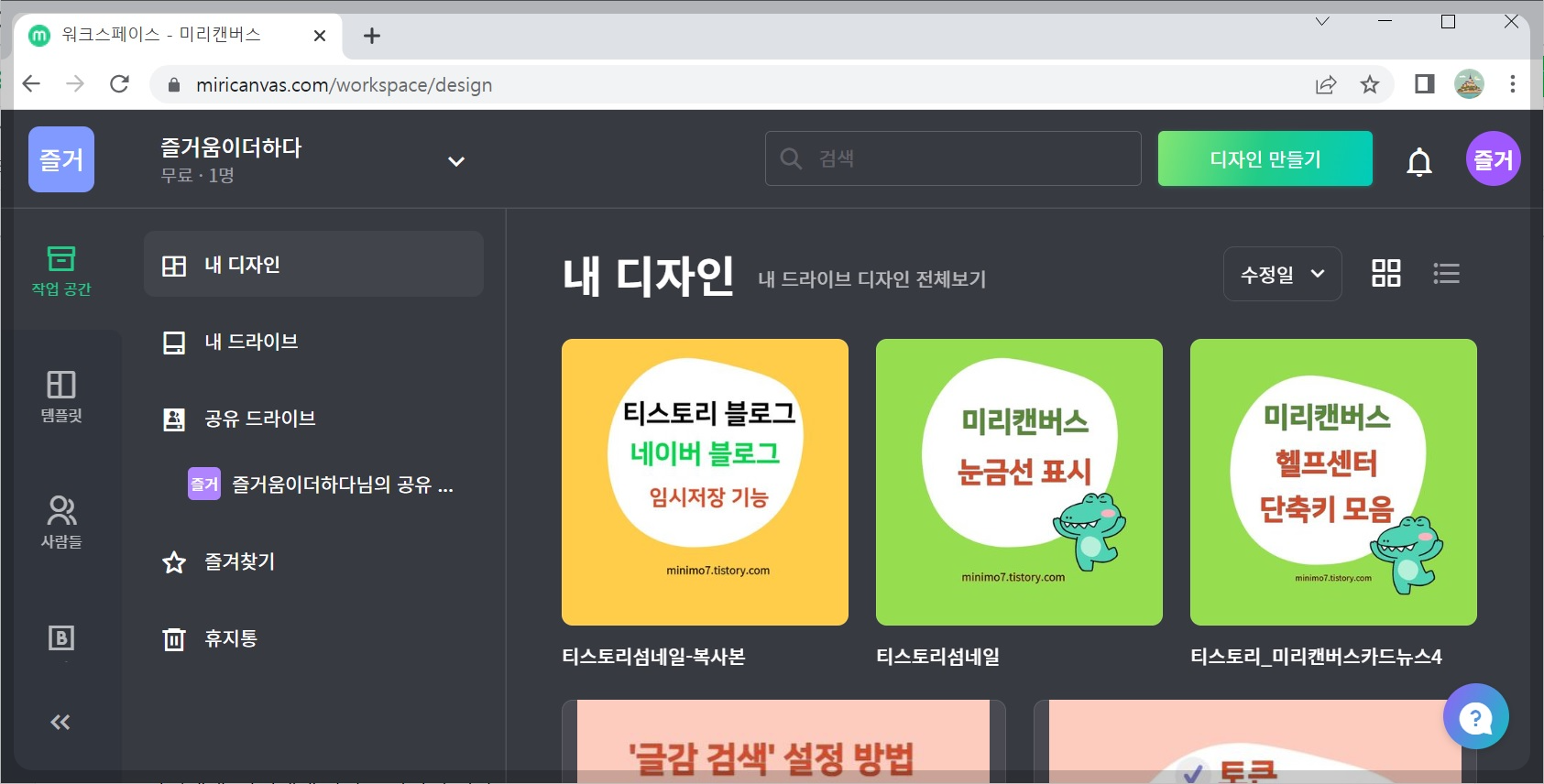Share this page icon in address bar

pos(1326,85)
